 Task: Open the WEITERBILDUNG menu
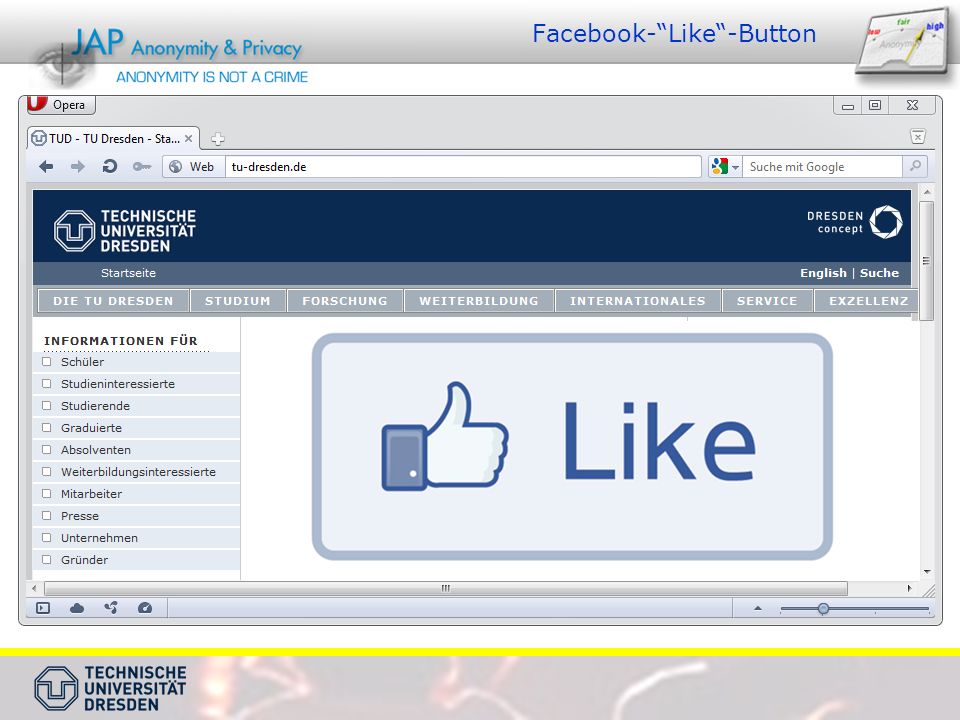pyautogui.click(x=479, y=301)
